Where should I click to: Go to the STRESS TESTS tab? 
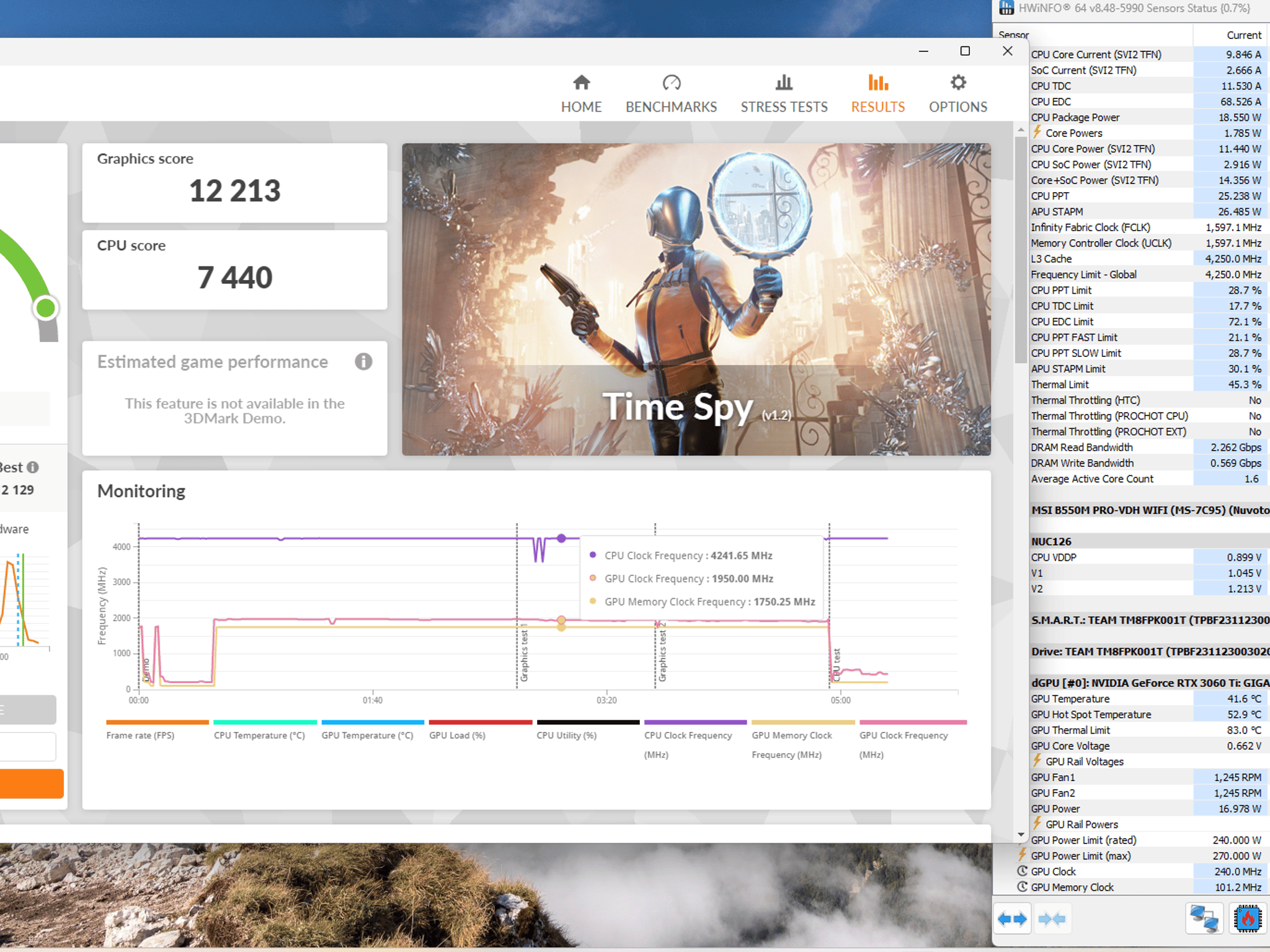[784, 94]
